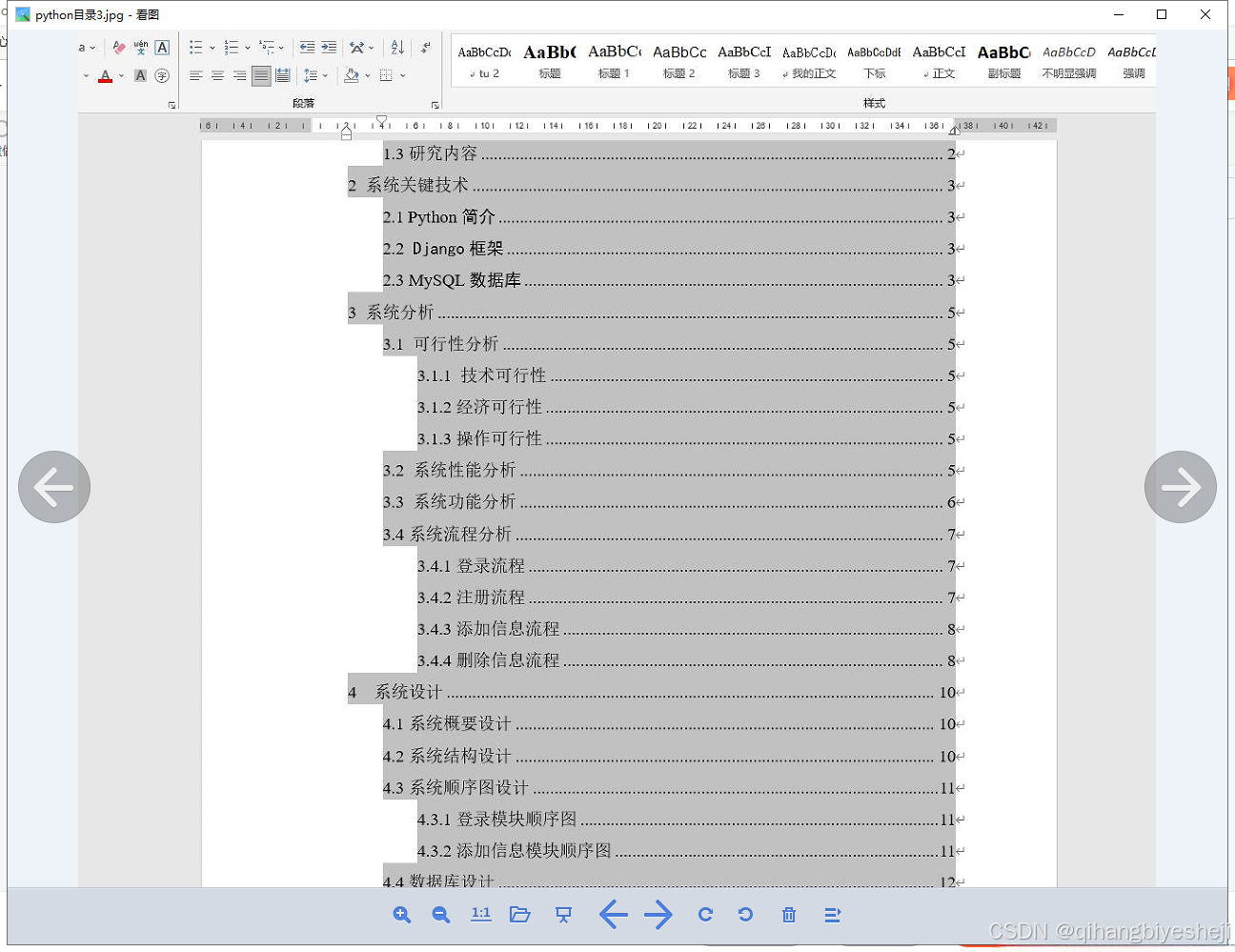Open the folder browser in the viewer toolbar
1235x952 pixels.
click(x=519, y=914)
